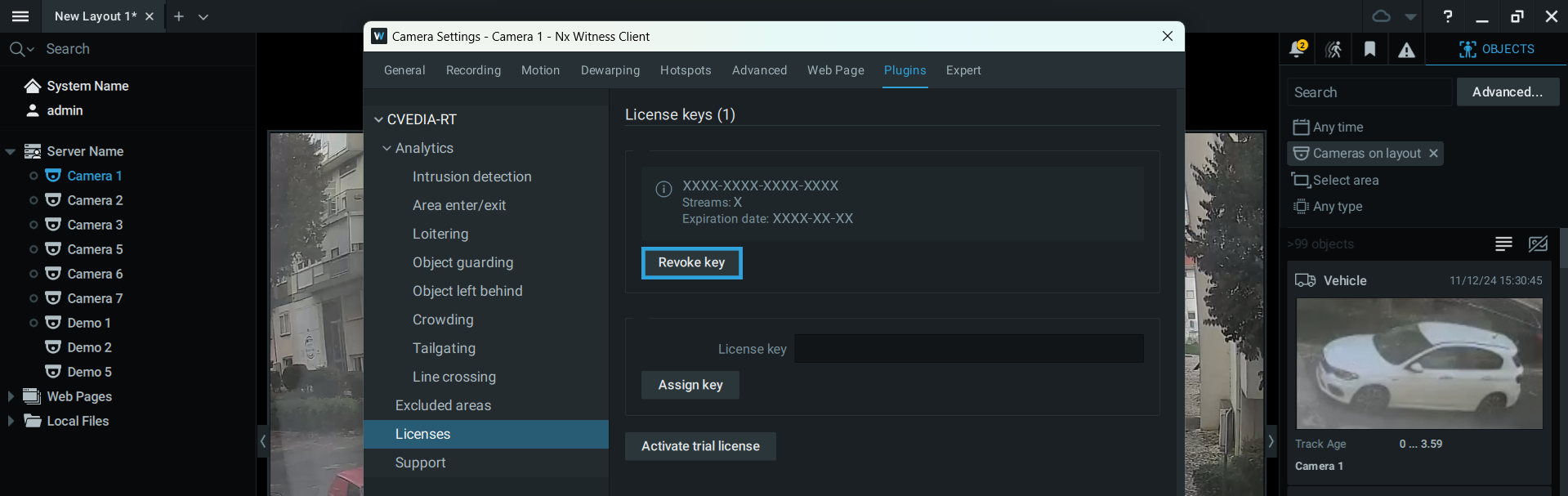Close the New Layout 1 tab
Image resolution: width=1568 pixels, height=496 pixels.
[150, 16]
